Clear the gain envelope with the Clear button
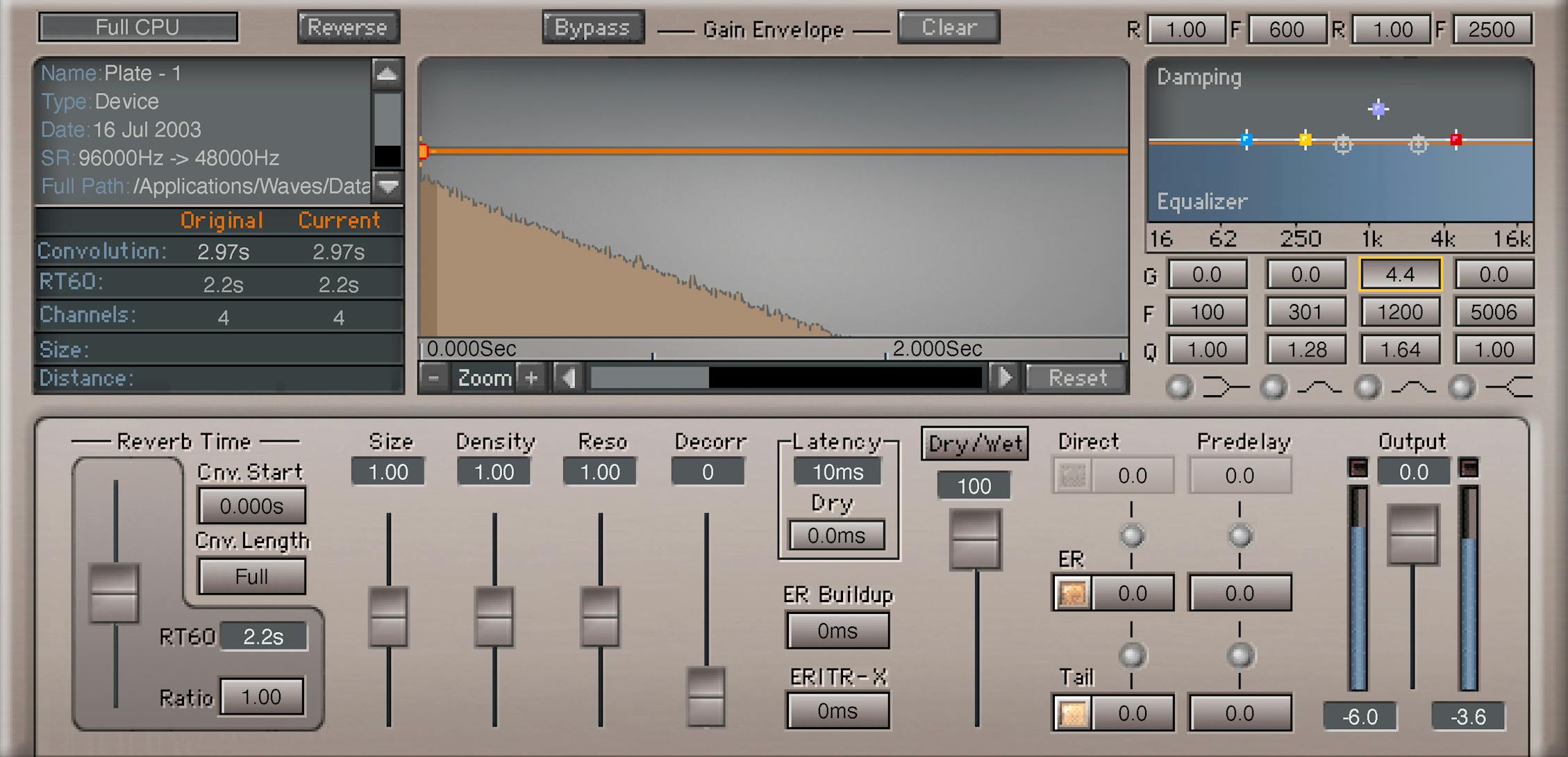 click(x=948, y=27)
